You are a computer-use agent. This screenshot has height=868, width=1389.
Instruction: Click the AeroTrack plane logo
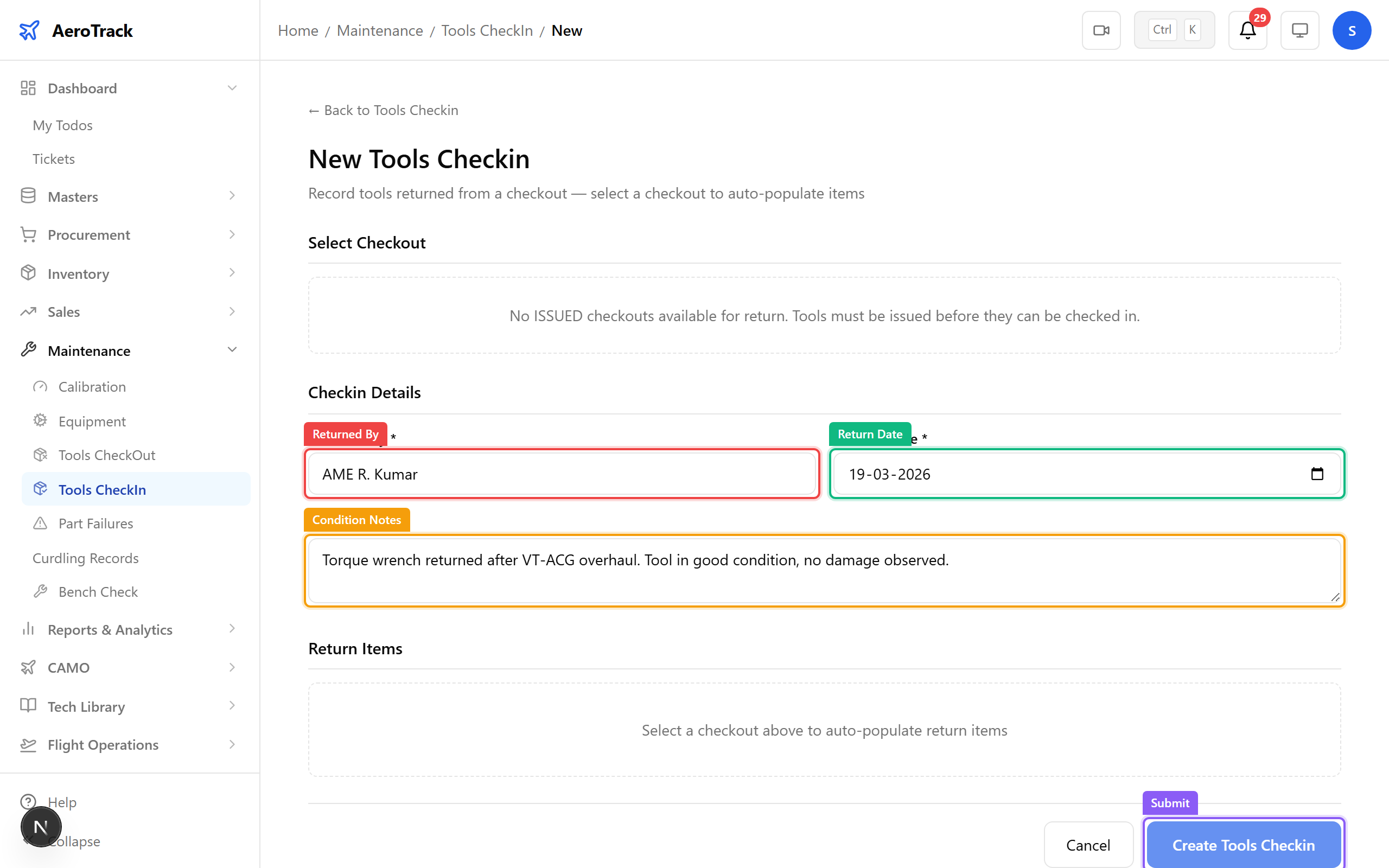(x=29, y=30)
